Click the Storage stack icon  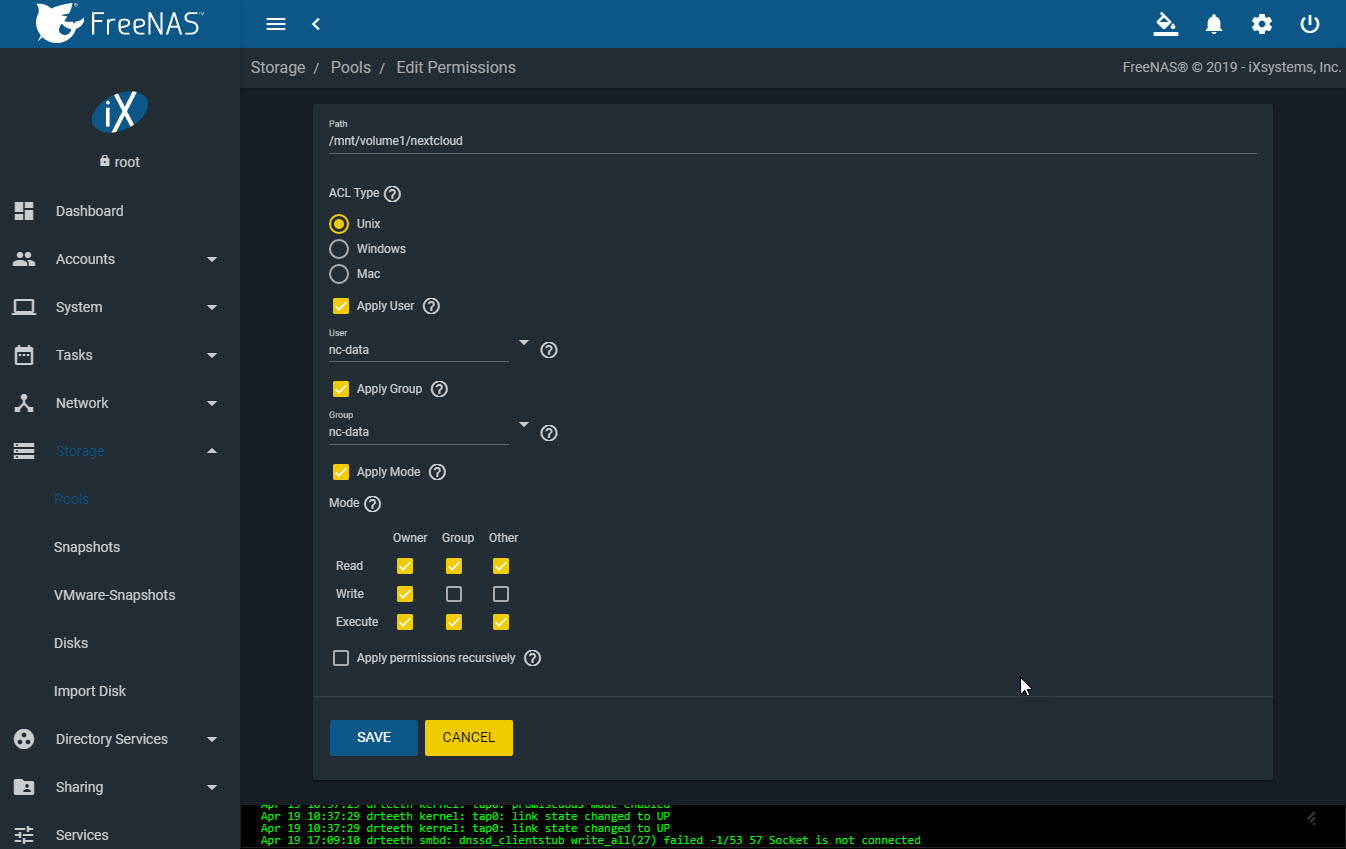24,451
